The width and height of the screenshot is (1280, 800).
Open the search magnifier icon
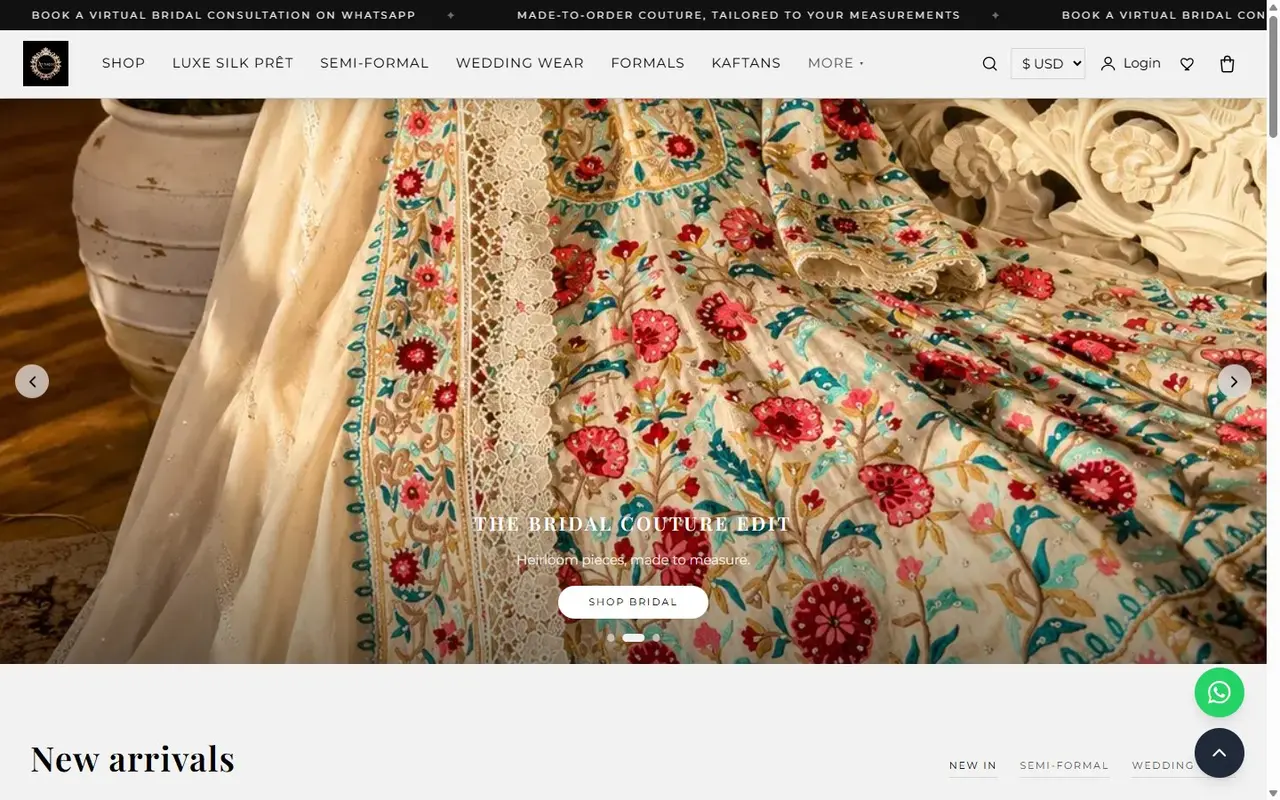point(990,64)
